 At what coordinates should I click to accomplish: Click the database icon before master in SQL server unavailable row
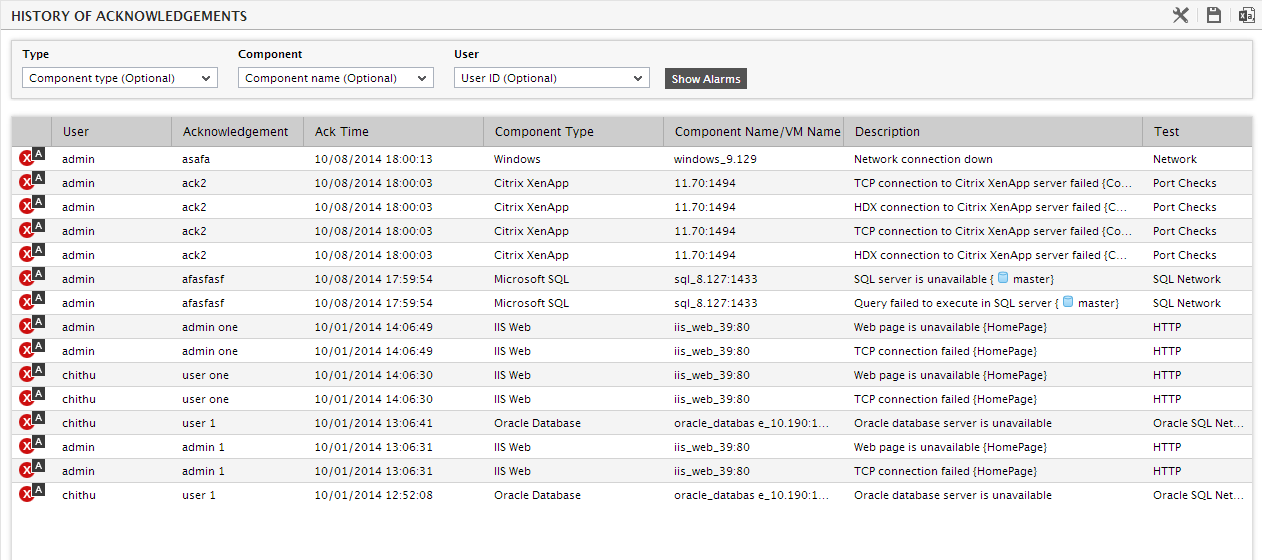coord(1003,278)
